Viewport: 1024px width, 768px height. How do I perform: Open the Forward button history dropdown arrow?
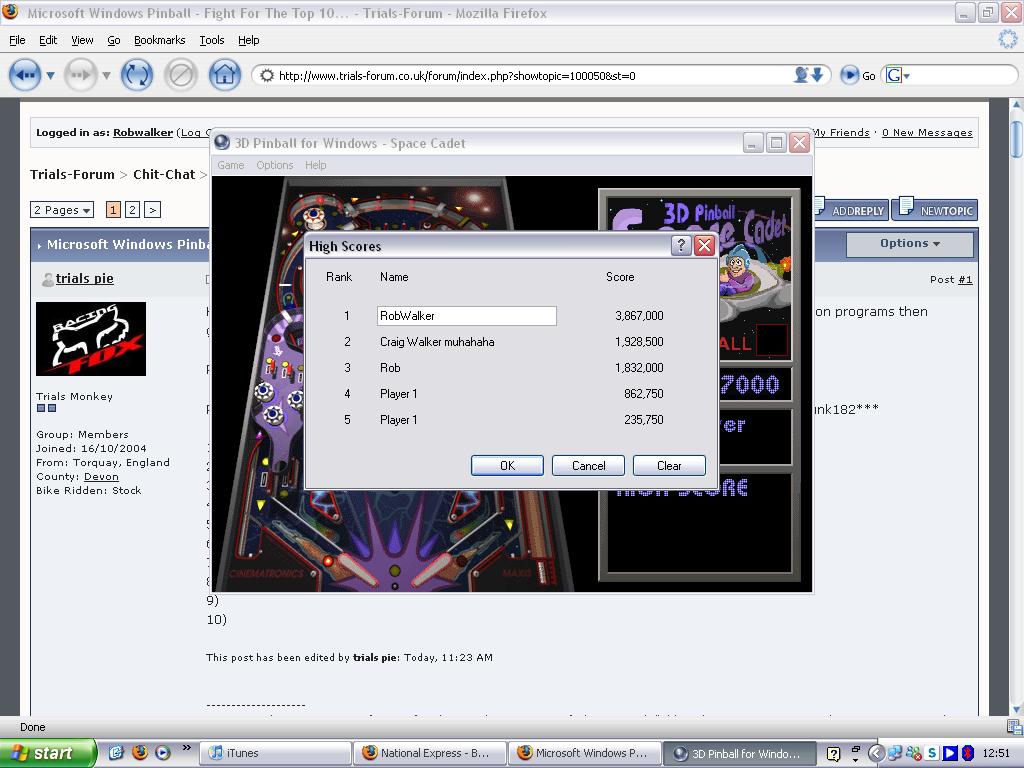106,76
